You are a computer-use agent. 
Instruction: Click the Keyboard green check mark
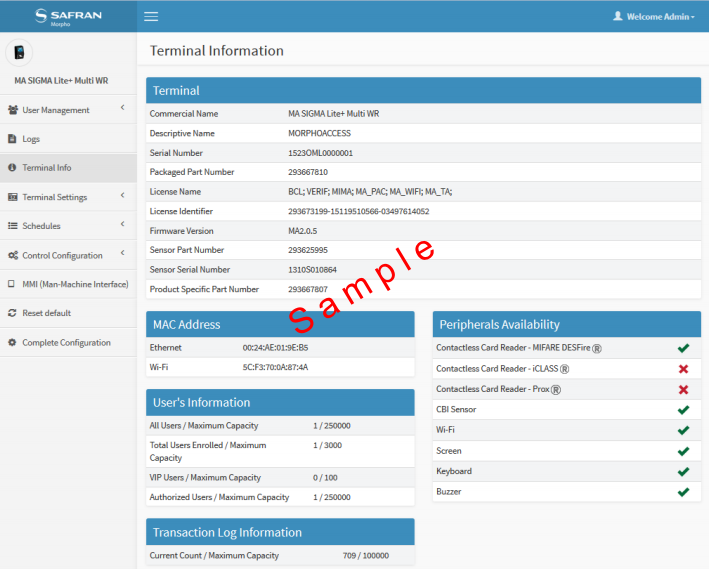683,471
